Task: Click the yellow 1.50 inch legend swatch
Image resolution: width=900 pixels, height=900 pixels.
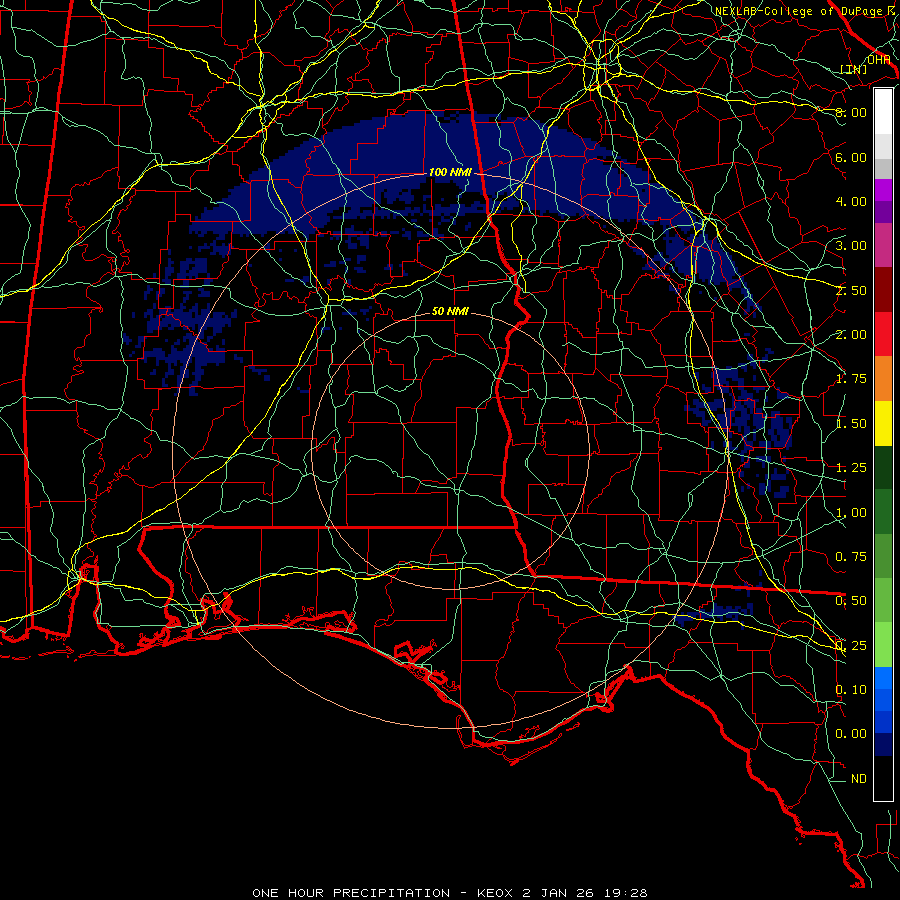Action: tap(883, 423)
